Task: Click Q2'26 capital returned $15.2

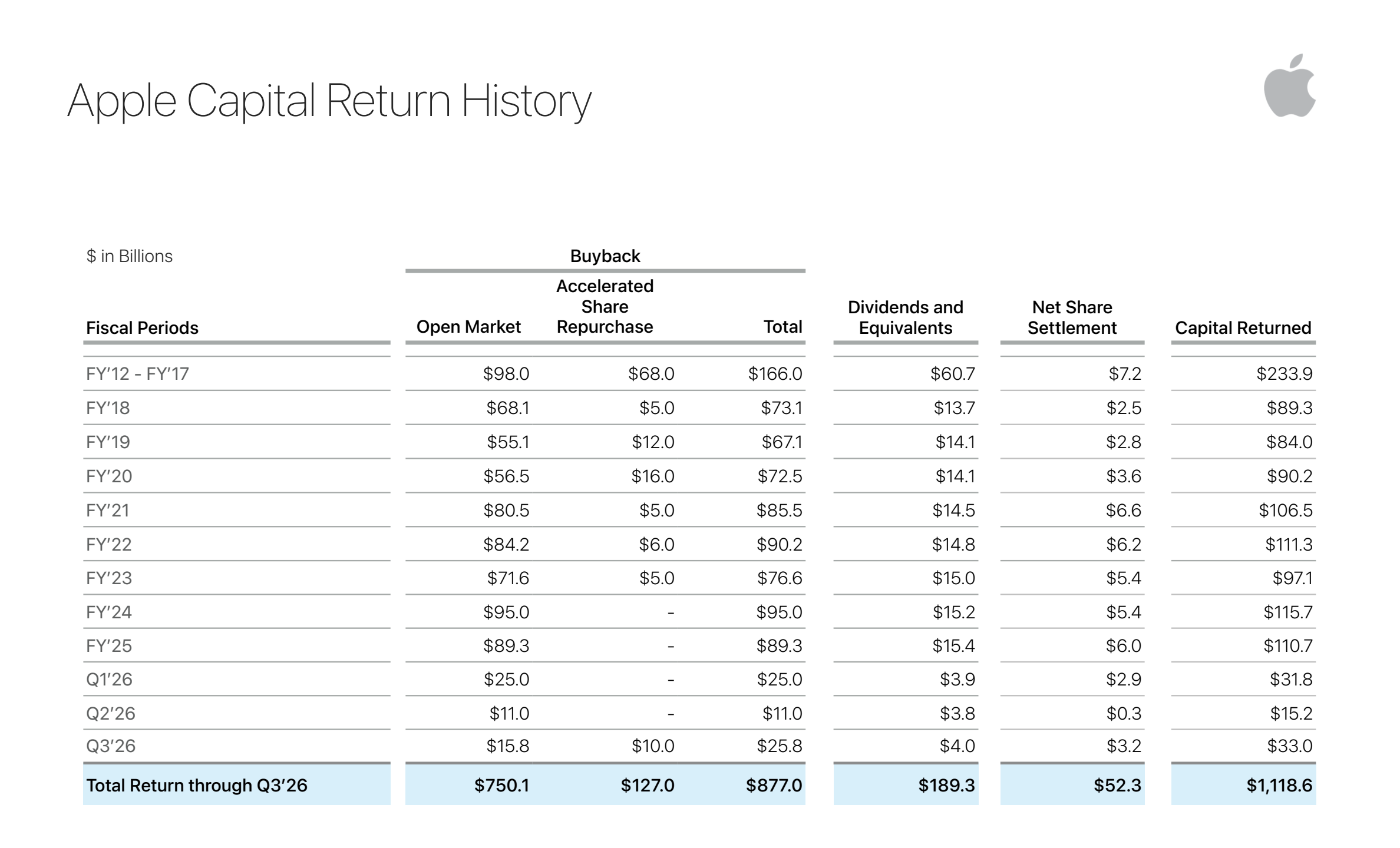Action: pos(1291,714)
